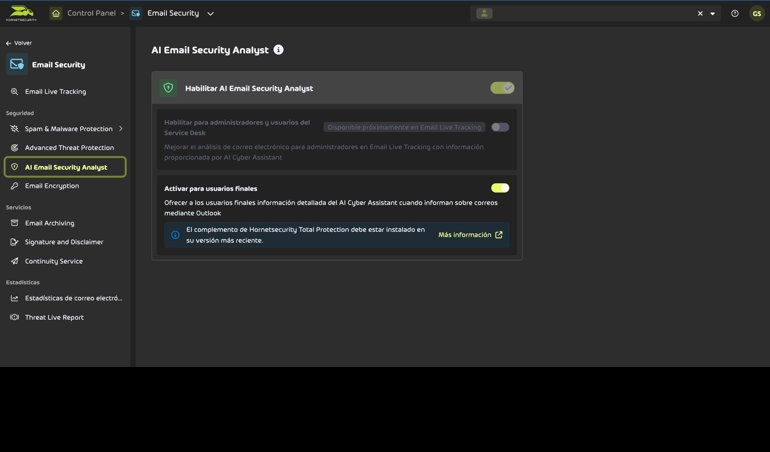Open the GS user avatar menu
This screenshot has height=452, width=770.
757,14
